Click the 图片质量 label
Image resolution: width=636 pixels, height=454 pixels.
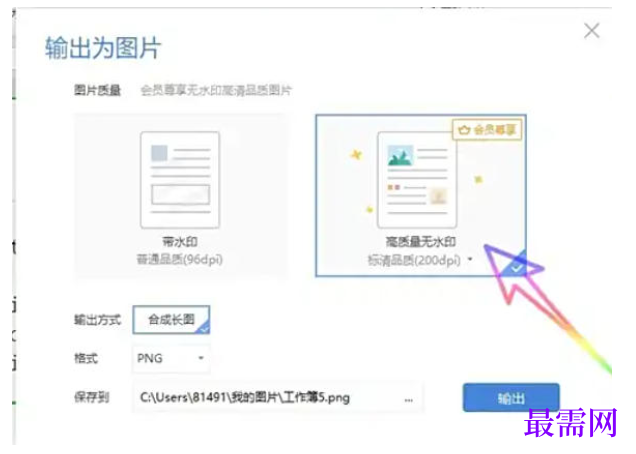tap(97, 90)
